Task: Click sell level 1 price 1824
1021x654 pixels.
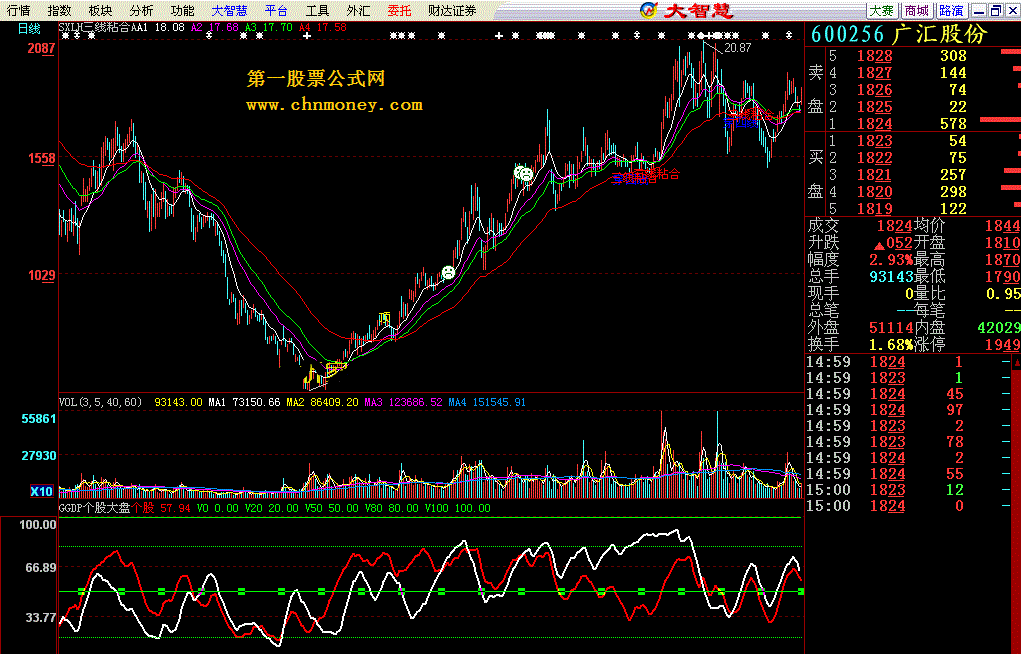Action: 874,124
